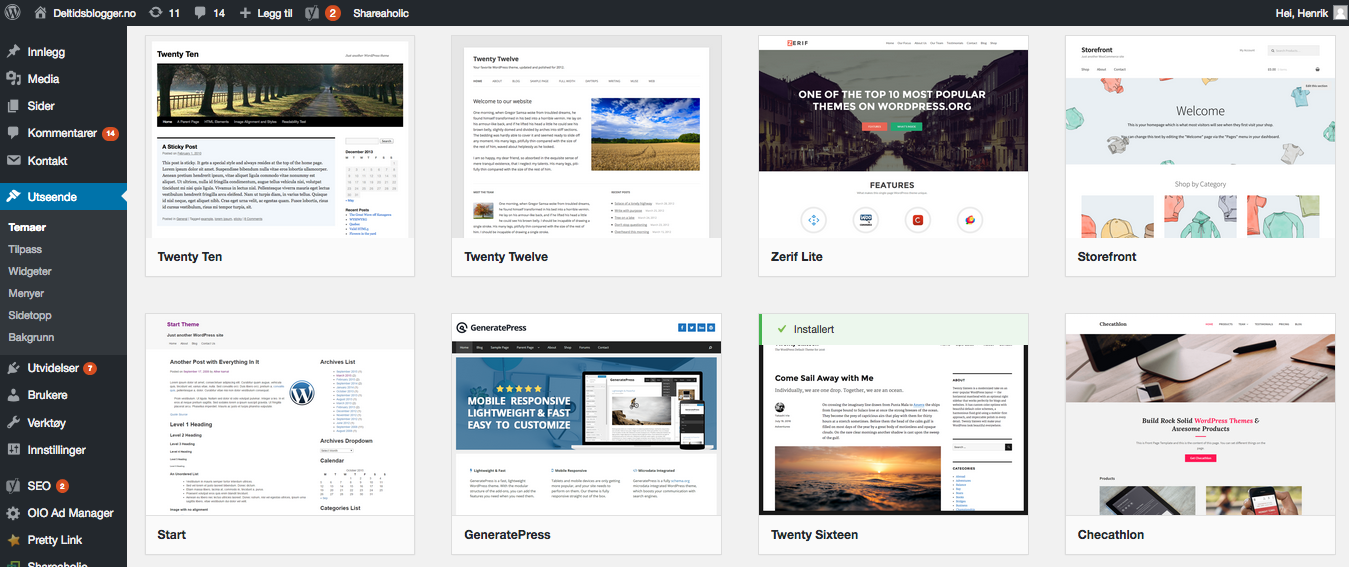Click the Kontakt envelope icon

point(14,160)
